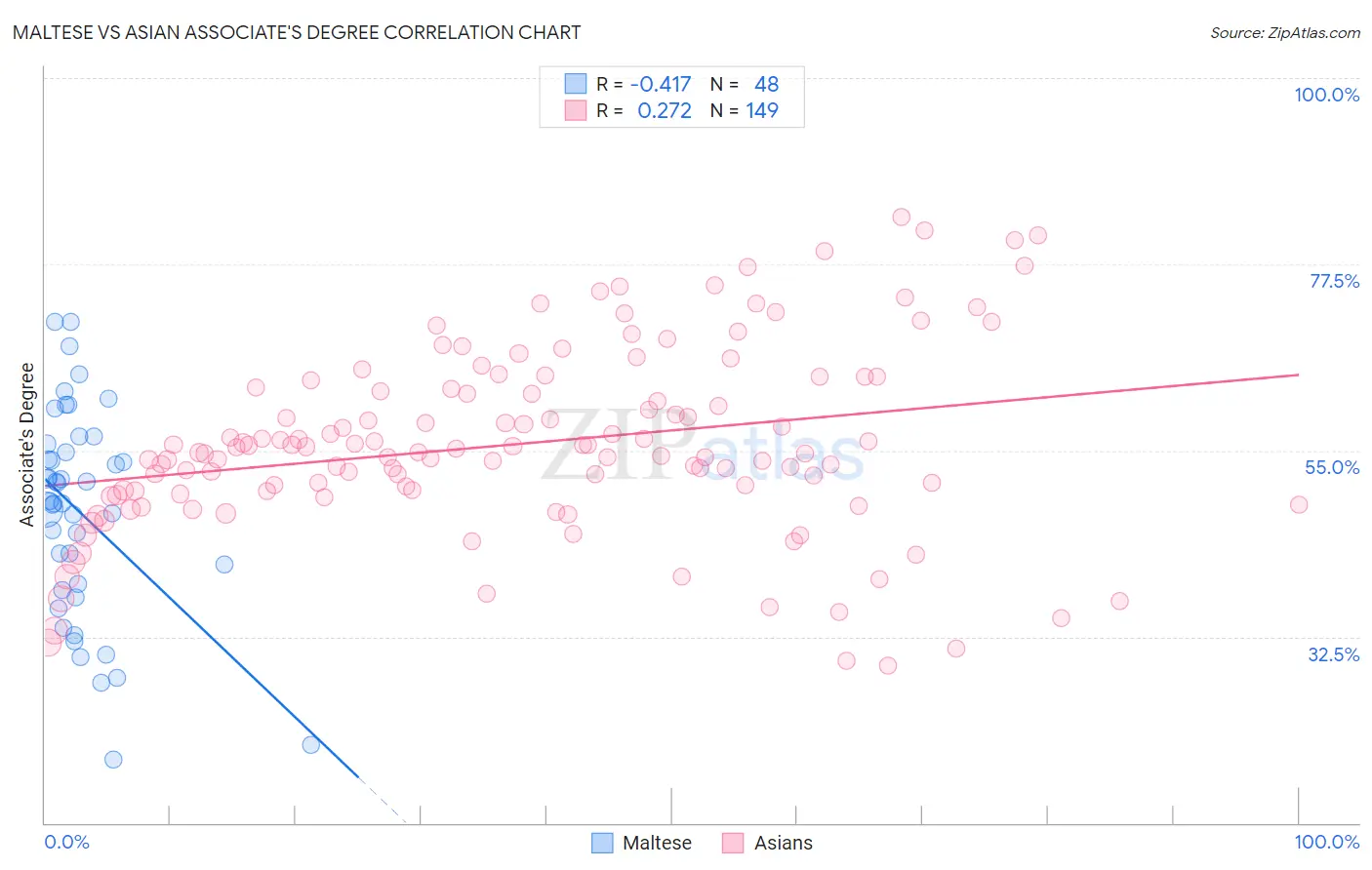Click the pink Asians legend swatch at bottom
Viewport: 1372px width, 870px height.
[734, 843]
